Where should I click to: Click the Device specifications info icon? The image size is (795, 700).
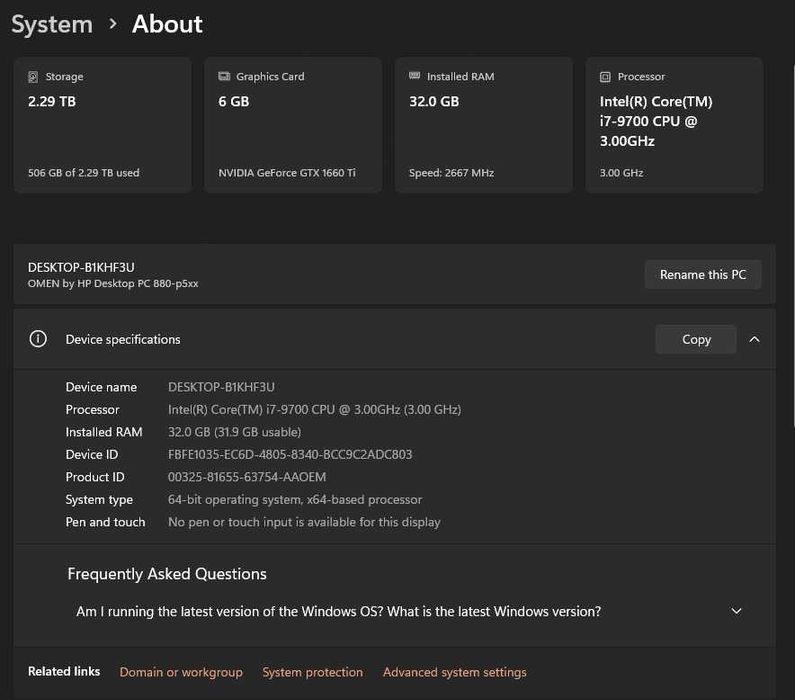point(38,339)
